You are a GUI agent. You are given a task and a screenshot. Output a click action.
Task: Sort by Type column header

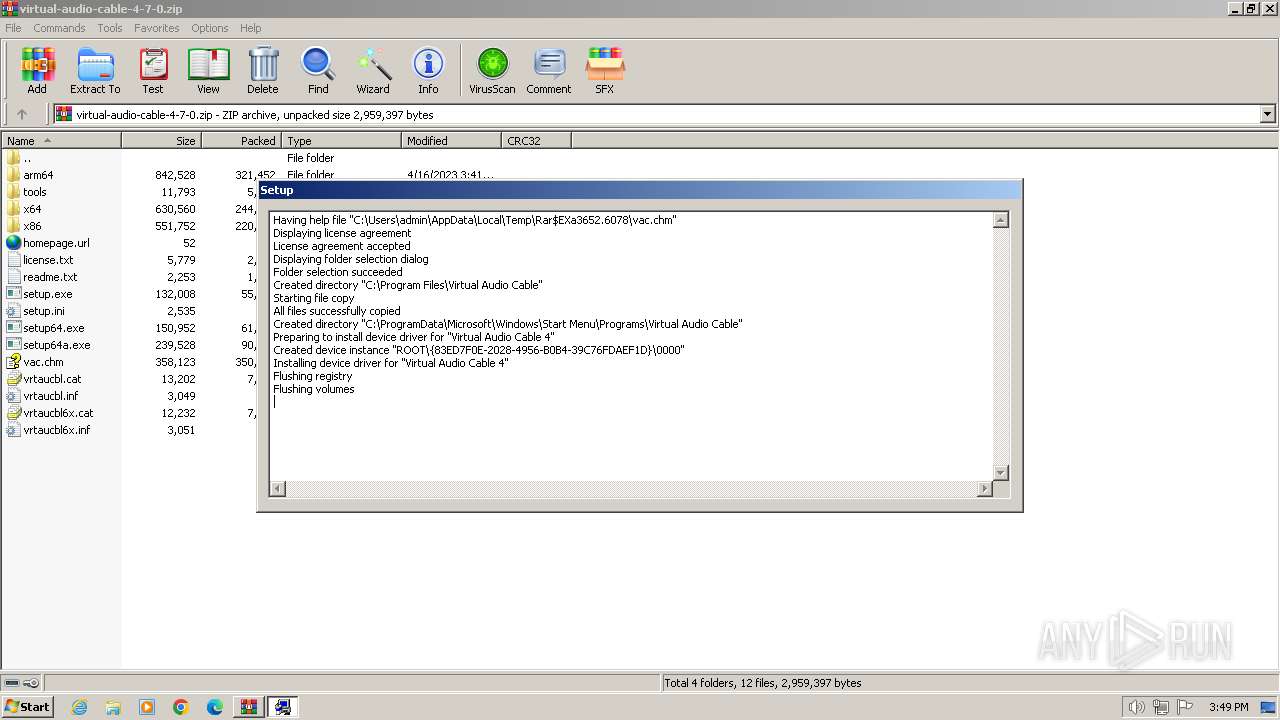pyautogui.click(x=341, y=141)
